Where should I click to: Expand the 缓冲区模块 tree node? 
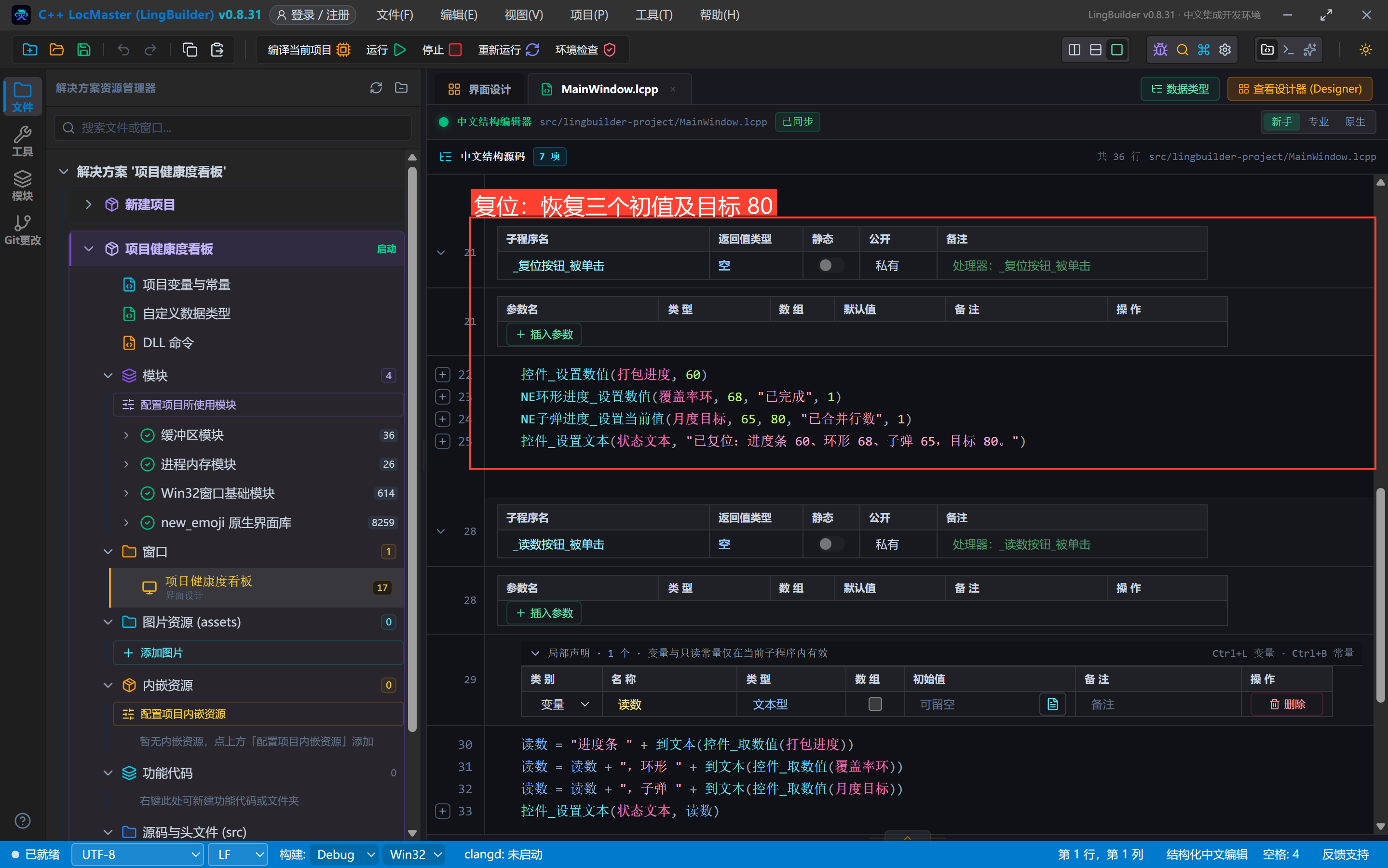click(126, 435)
